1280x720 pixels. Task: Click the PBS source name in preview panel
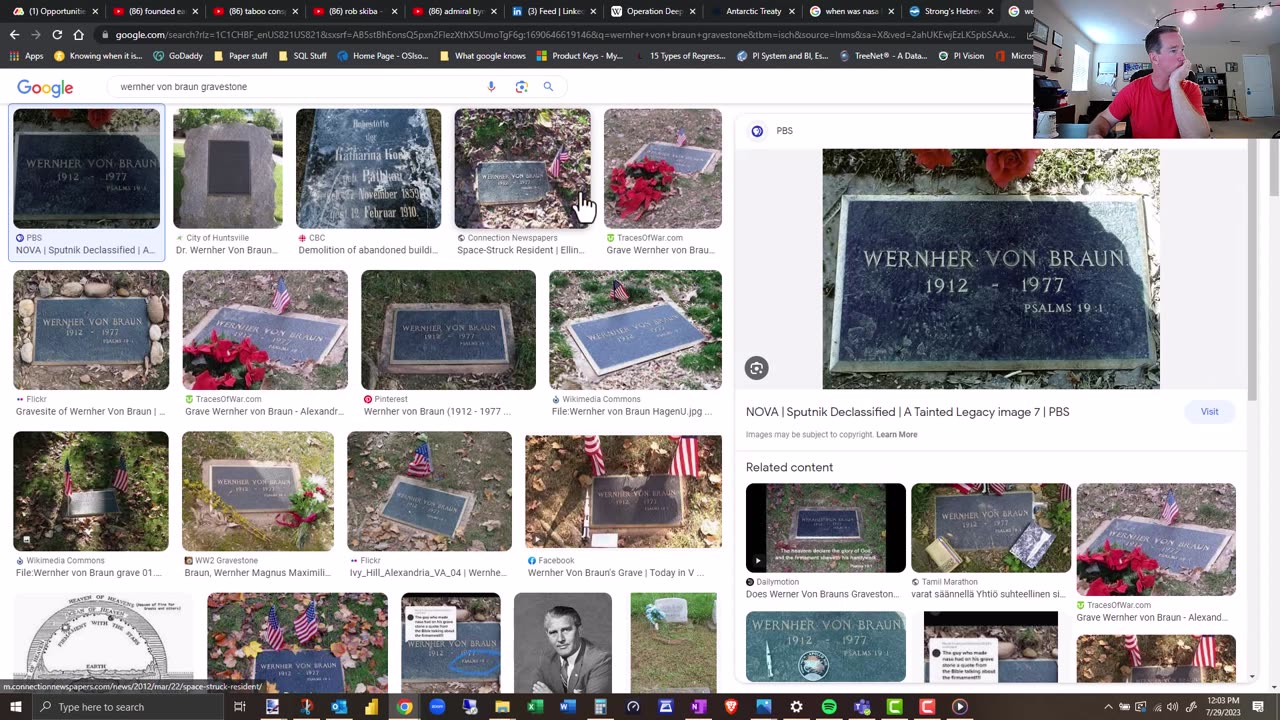[784, 131]
